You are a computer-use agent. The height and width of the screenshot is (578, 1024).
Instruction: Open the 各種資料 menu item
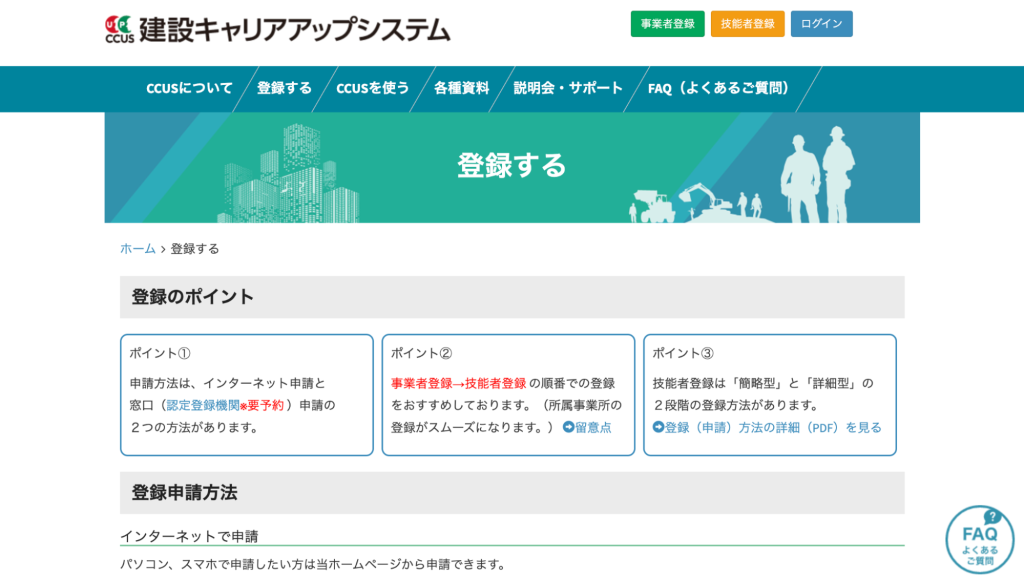click(461, 88)
